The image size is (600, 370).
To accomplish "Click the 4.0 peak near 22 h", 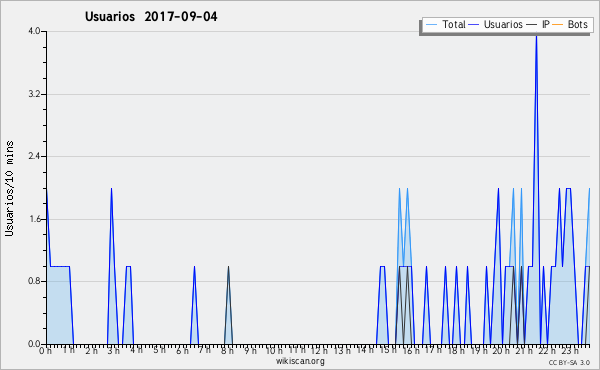I will coord(536,36).
